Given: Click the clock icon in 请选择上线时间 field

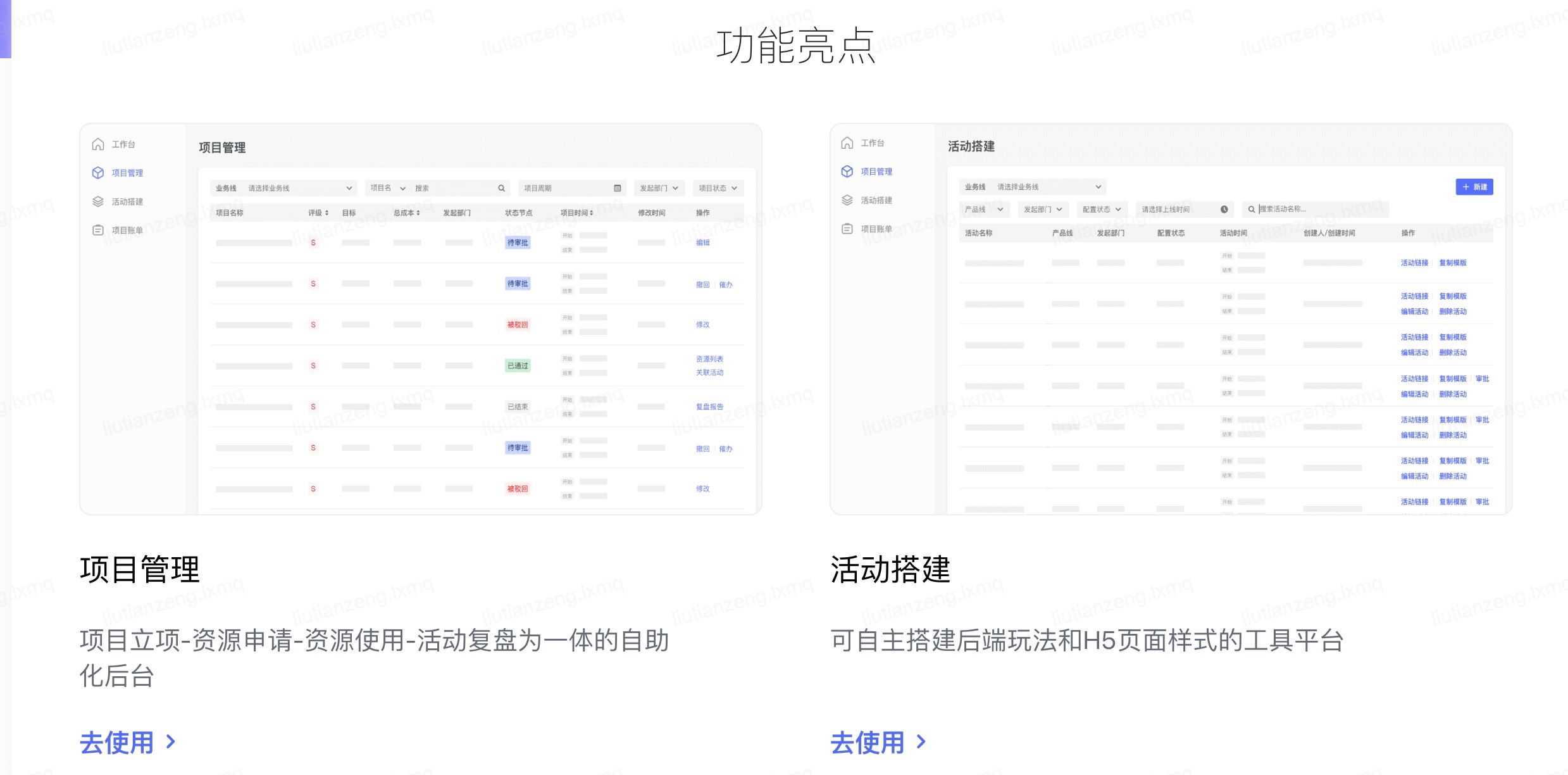Looking at the screenshot, I should [x=1224, y=210].
